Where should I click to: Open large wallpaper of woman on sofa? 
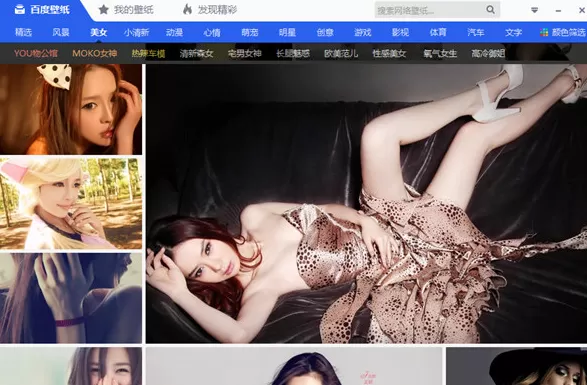366,203
